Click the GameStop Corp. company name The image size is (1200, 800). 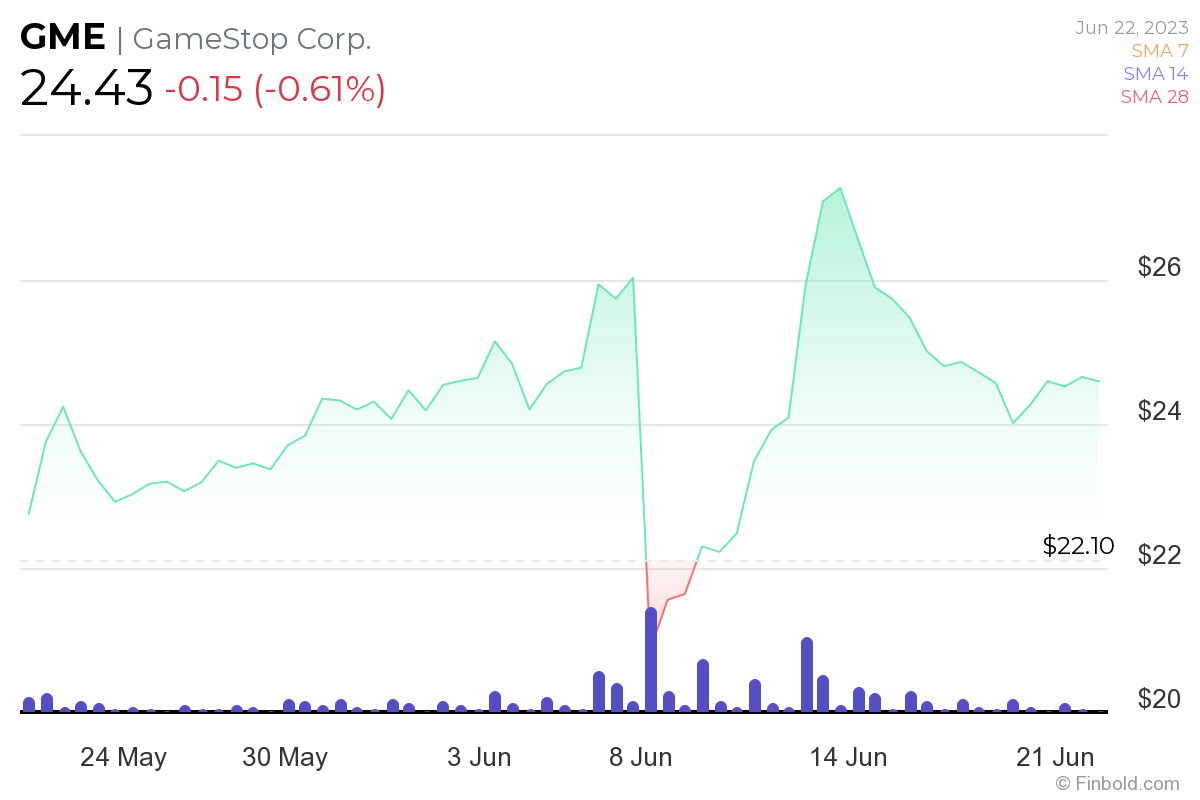[252, 38]
